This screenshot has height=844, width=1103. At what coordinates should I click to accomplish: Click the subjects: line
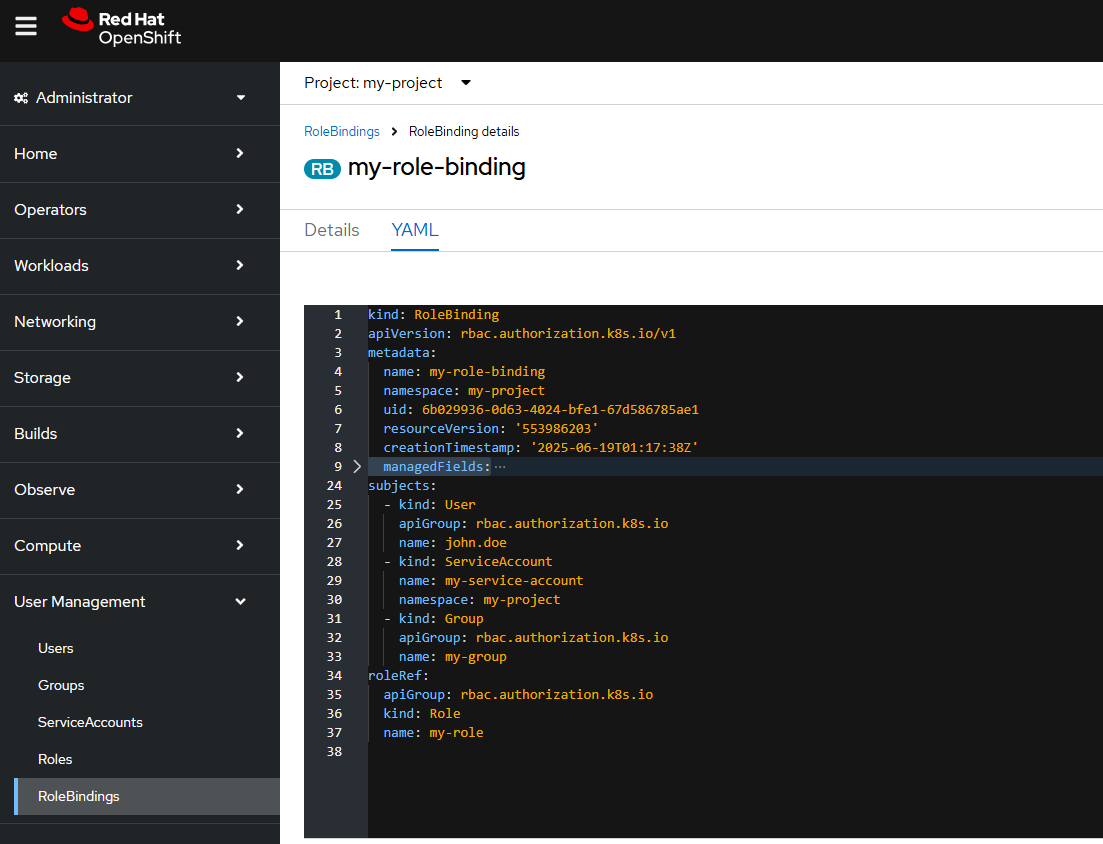click(402, 485)
